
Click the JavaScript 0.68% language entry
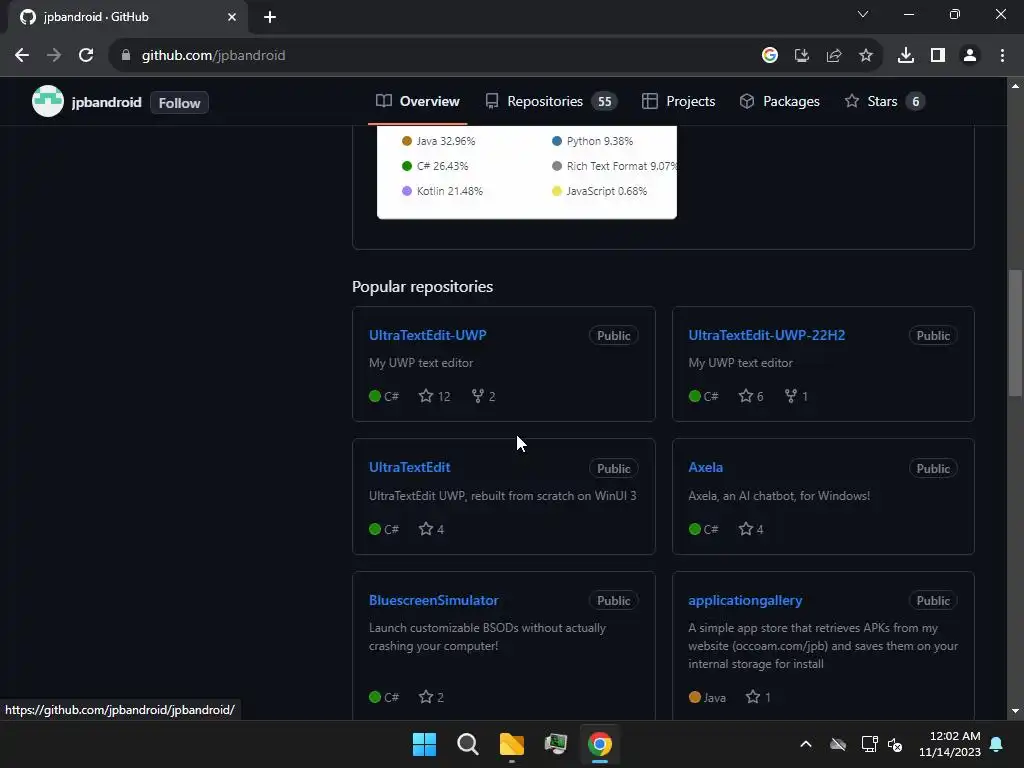(x=600, y=191)
